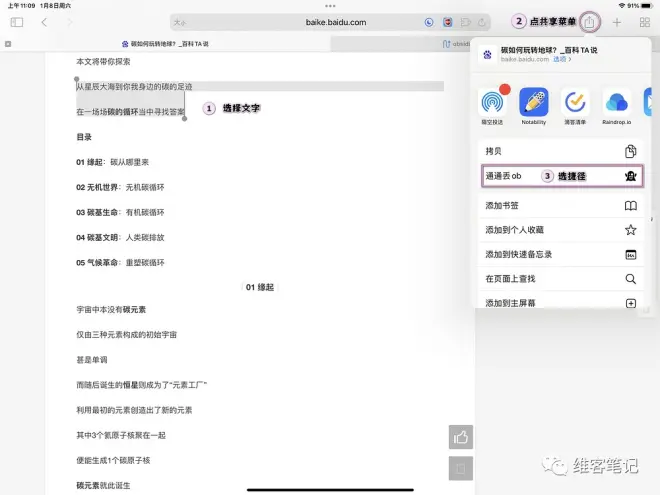The height and width of the screenshot is (495, 660).
Task: Choose 拷贝 in the share sheet
Action: pyautogui.click(x=561, y=151)
